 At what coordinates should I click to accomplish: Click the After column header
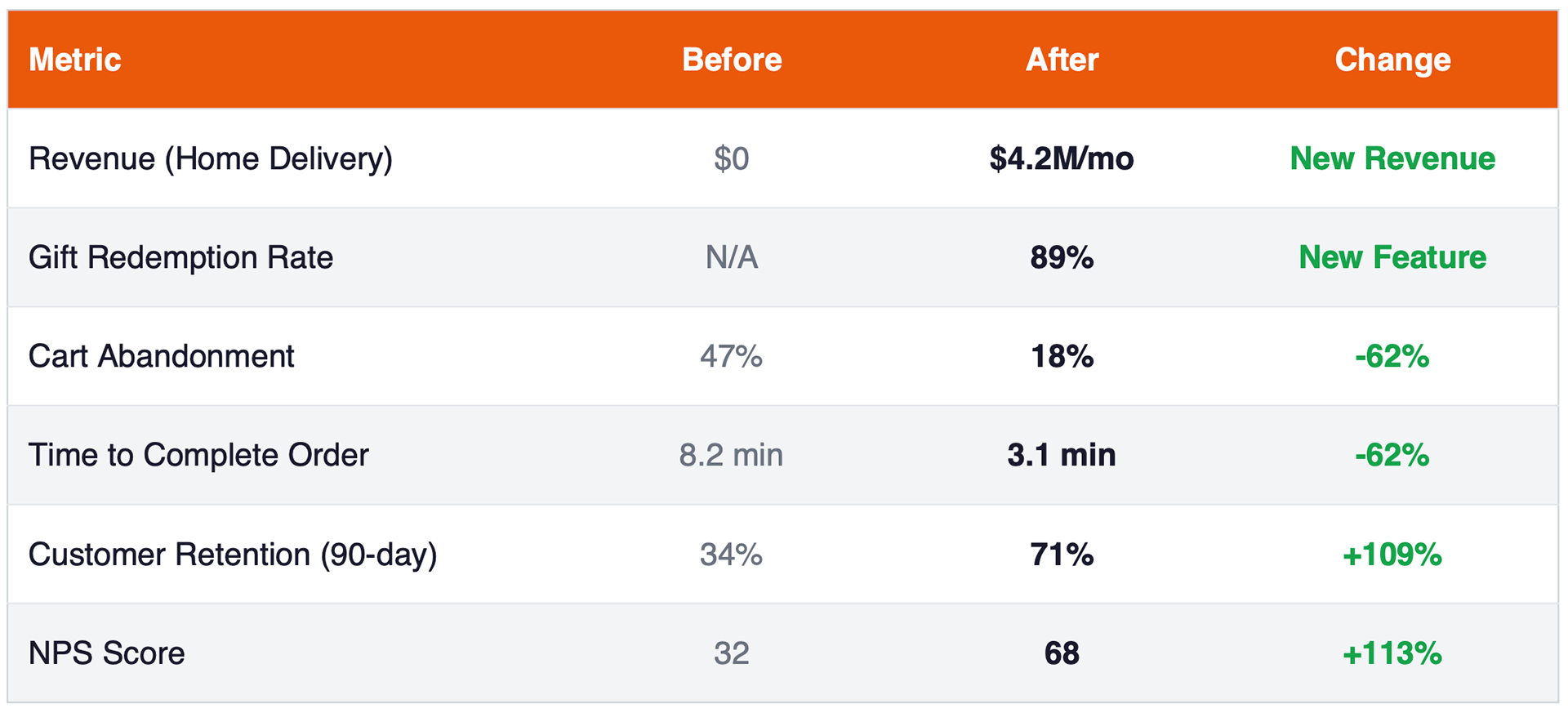coord(1062,60)
